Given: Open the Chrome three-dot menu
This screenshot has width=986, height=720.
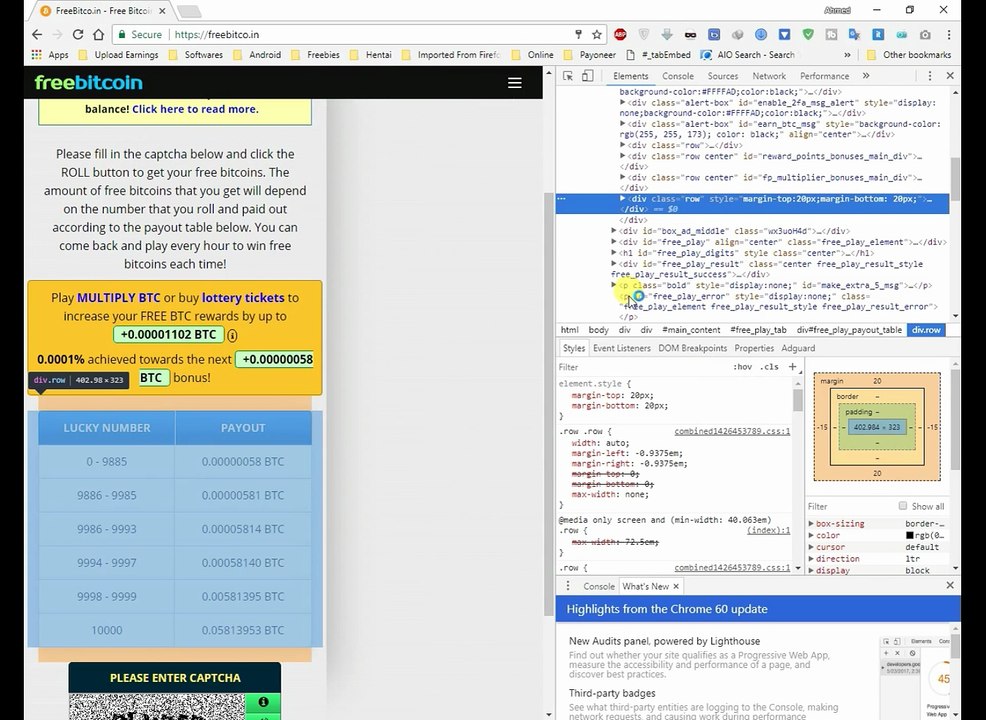Looking at the screenshot, I should tap(948, 35).
